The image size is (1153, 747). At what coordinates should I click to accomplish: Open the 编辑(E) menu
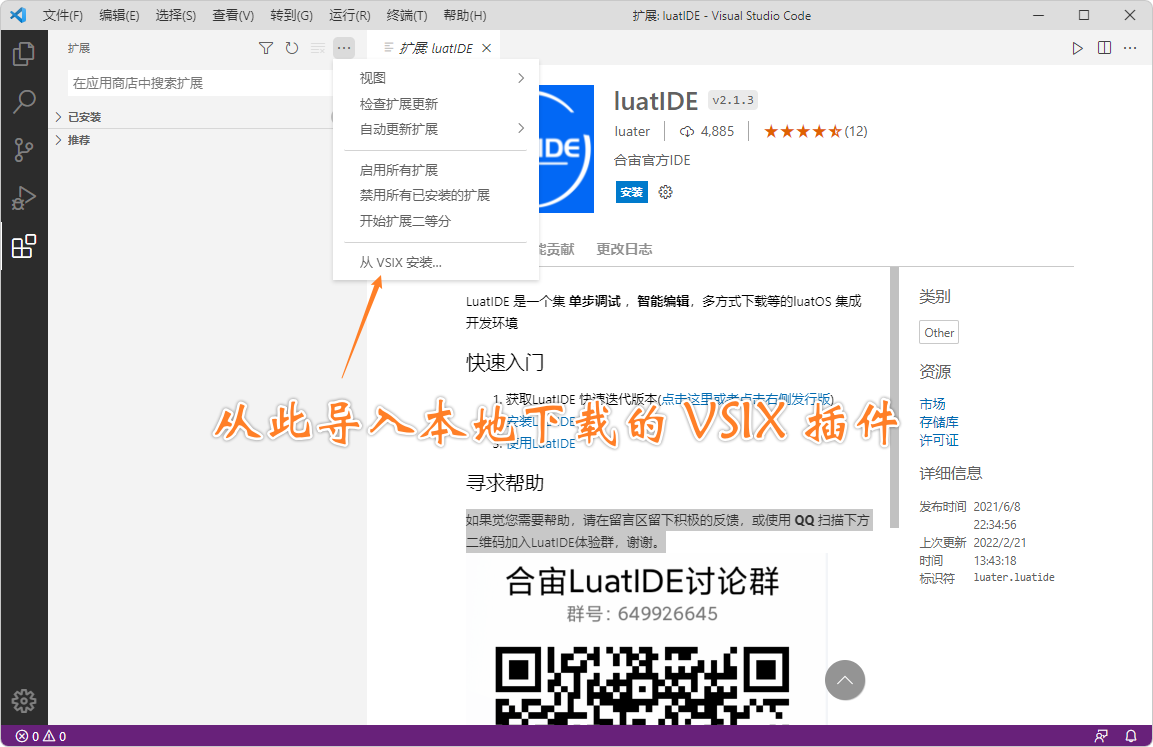click(119, 15)
